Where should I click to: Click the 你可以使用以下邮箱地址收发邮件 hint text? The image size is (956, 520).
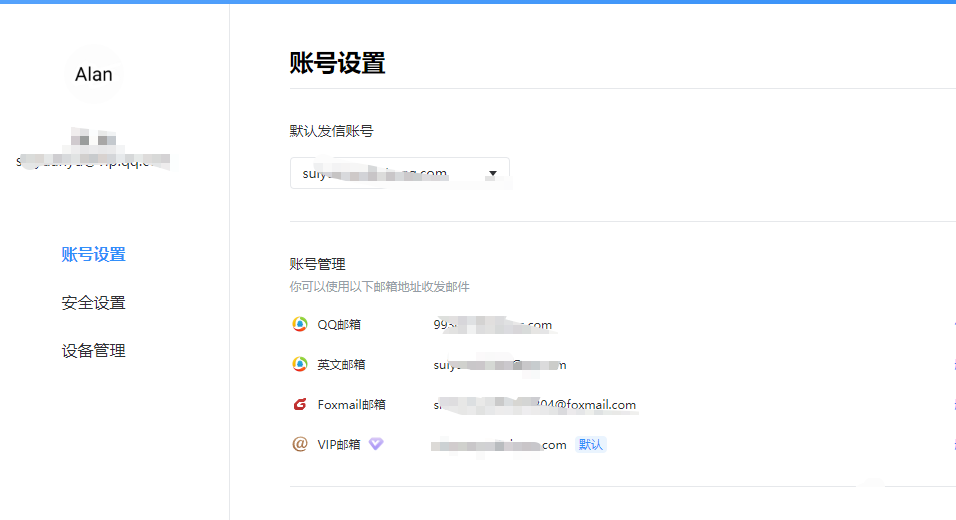379,287
